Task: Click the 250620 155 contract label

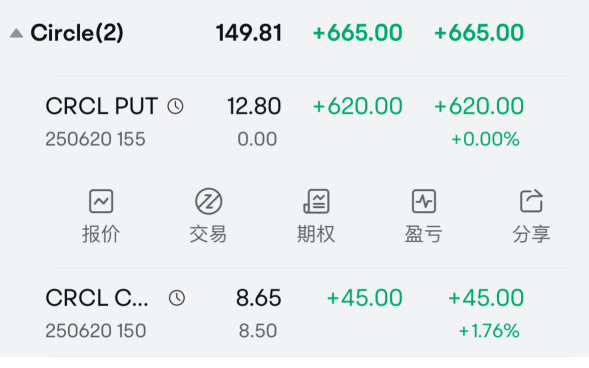Action: (x=95, y=139)
